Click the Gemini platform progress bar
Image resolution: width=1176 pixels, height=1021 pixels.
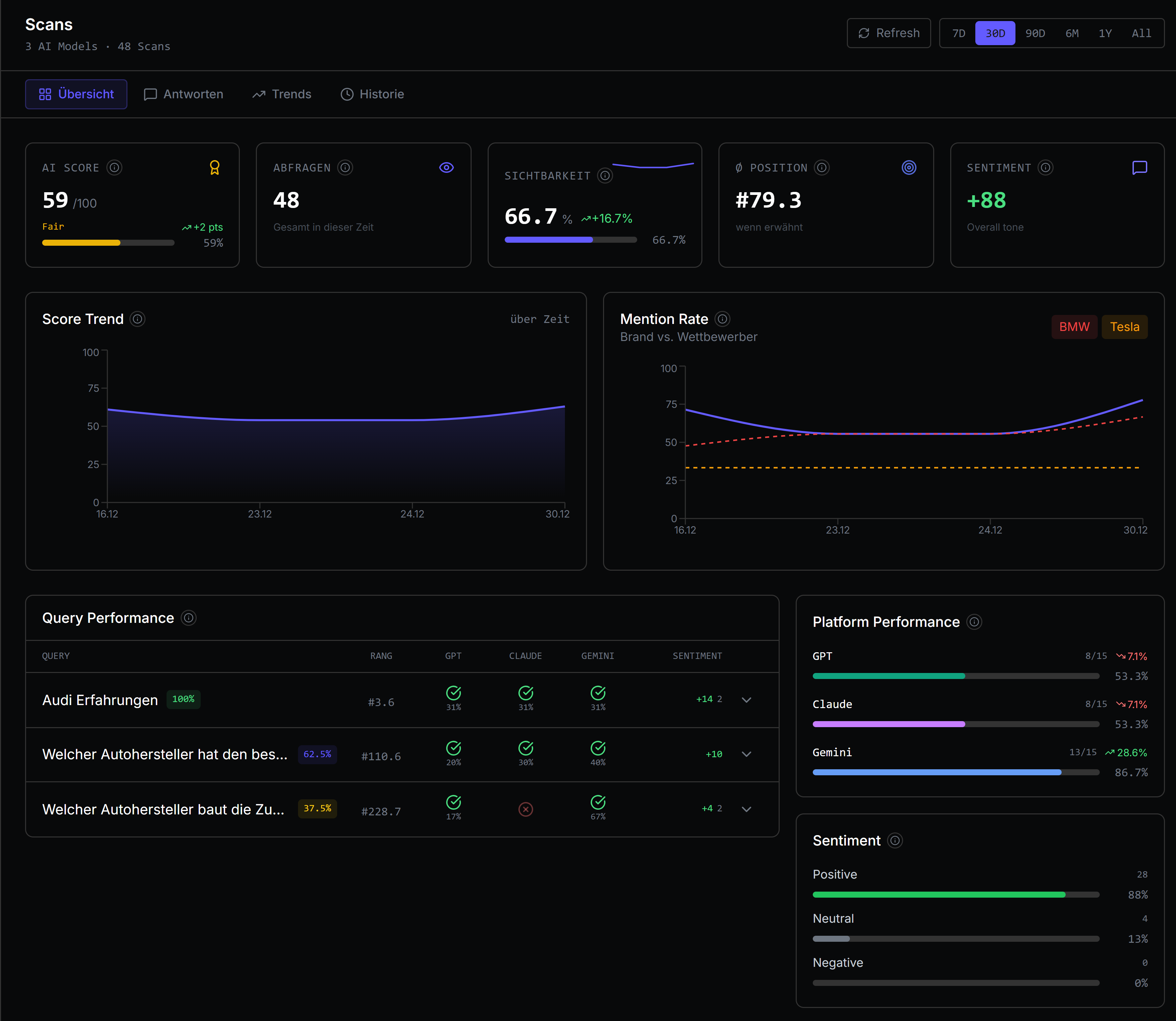tap(955, 773)
